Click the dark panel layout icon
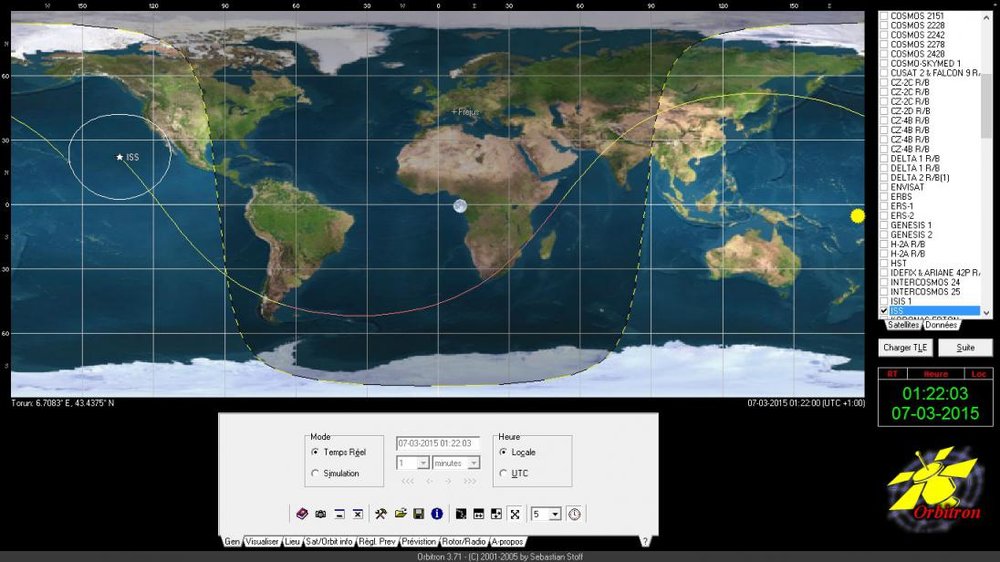Viewport: 1000px width, 562px height. [x=460, y=514]
